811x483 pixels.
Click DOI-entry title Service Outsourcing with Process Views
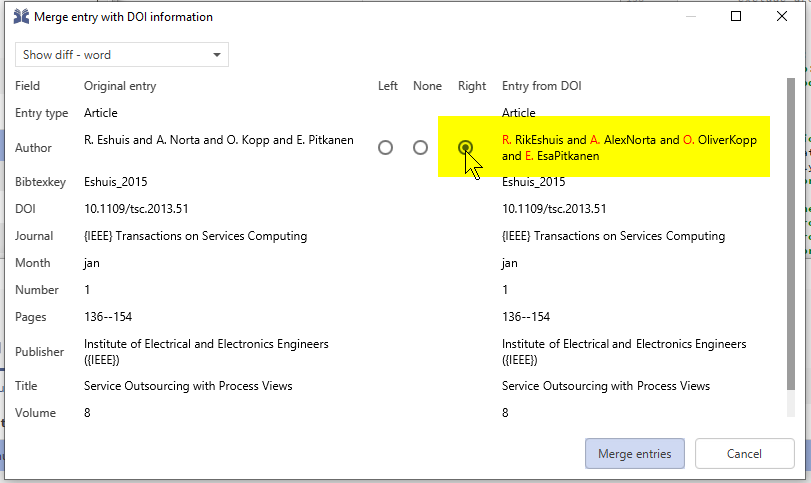pos(606,386)
